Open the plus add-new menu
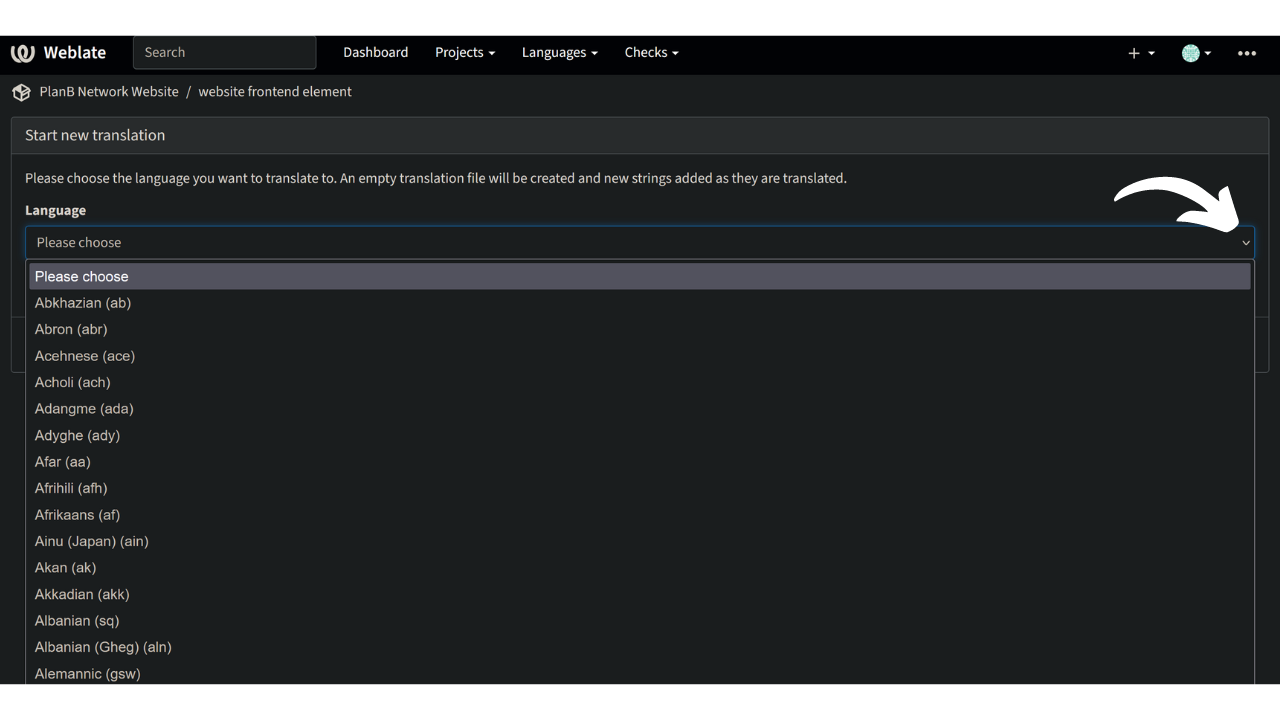The width and height of the screenshot is (1280, 720). 1140,53
